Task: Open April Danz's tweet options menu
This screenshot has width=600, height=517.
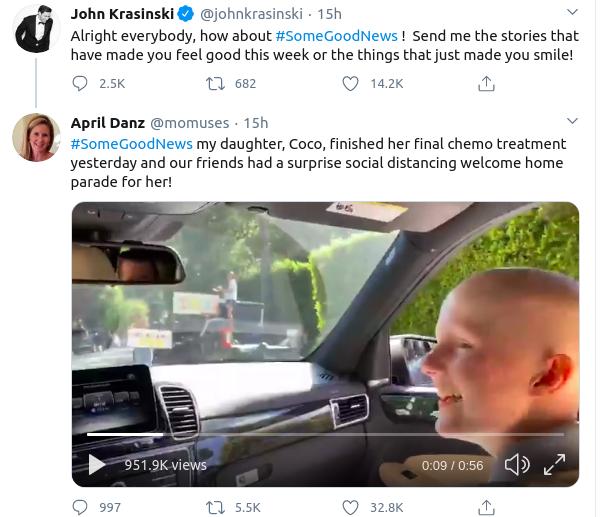Action: (571, 122)
